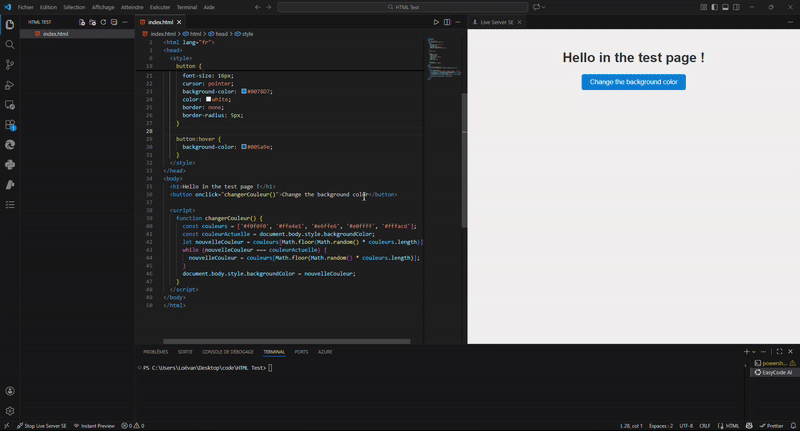800x431 pixels.
Task: Click Stop Live Server SE in status bar
Action: [42, 426]
